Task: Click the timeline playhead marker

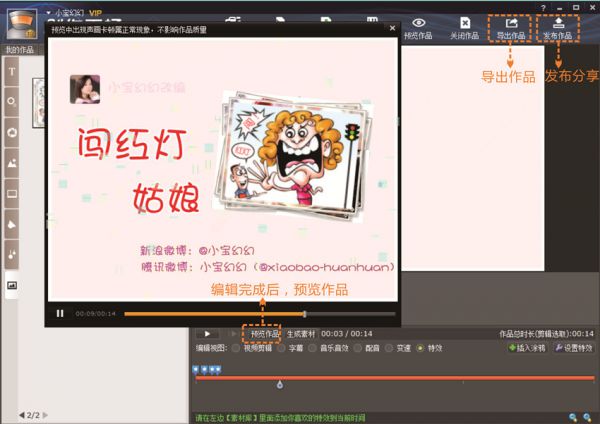Action: coord(280,384)
